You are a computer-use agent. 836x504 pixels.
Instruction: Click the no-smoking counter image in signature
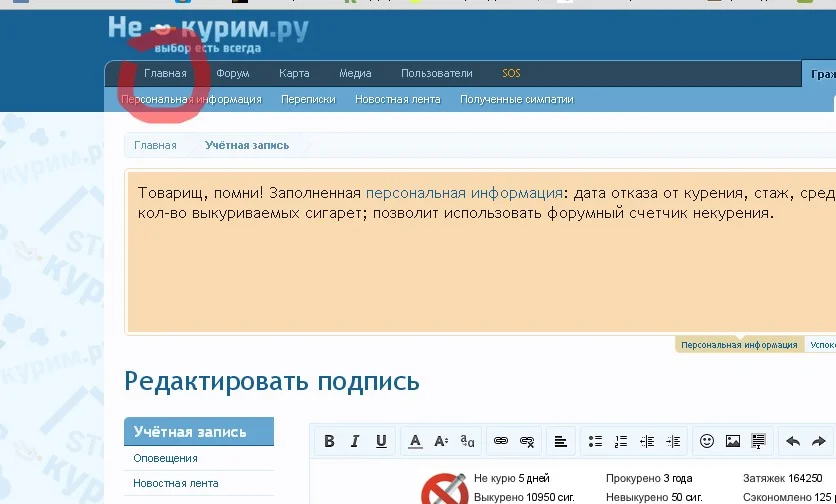coord(444,489)
